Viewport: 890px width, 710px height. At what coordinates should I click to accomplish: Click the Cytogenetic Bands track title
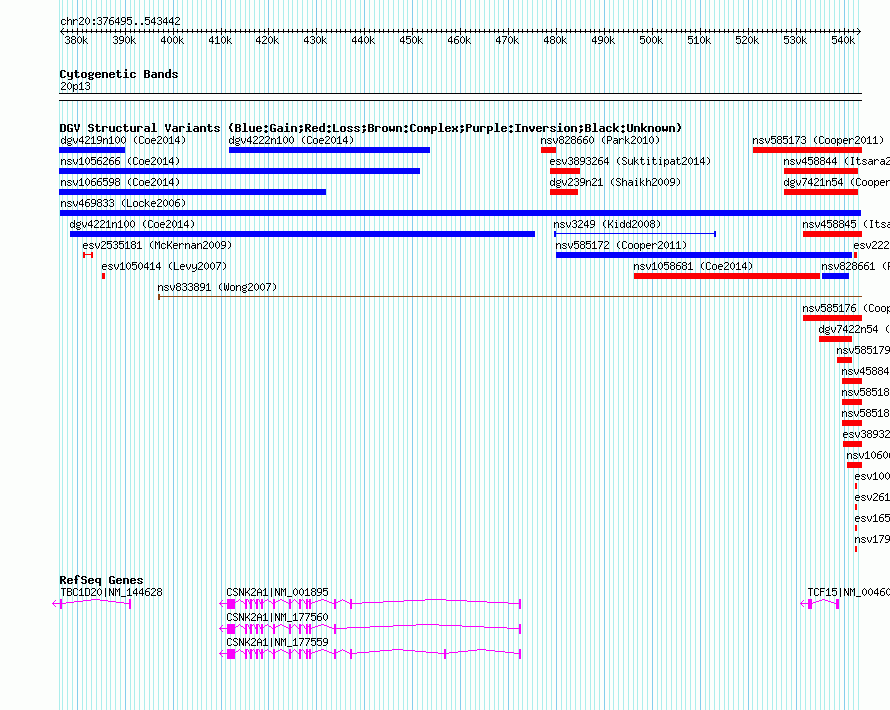[119, 74]
